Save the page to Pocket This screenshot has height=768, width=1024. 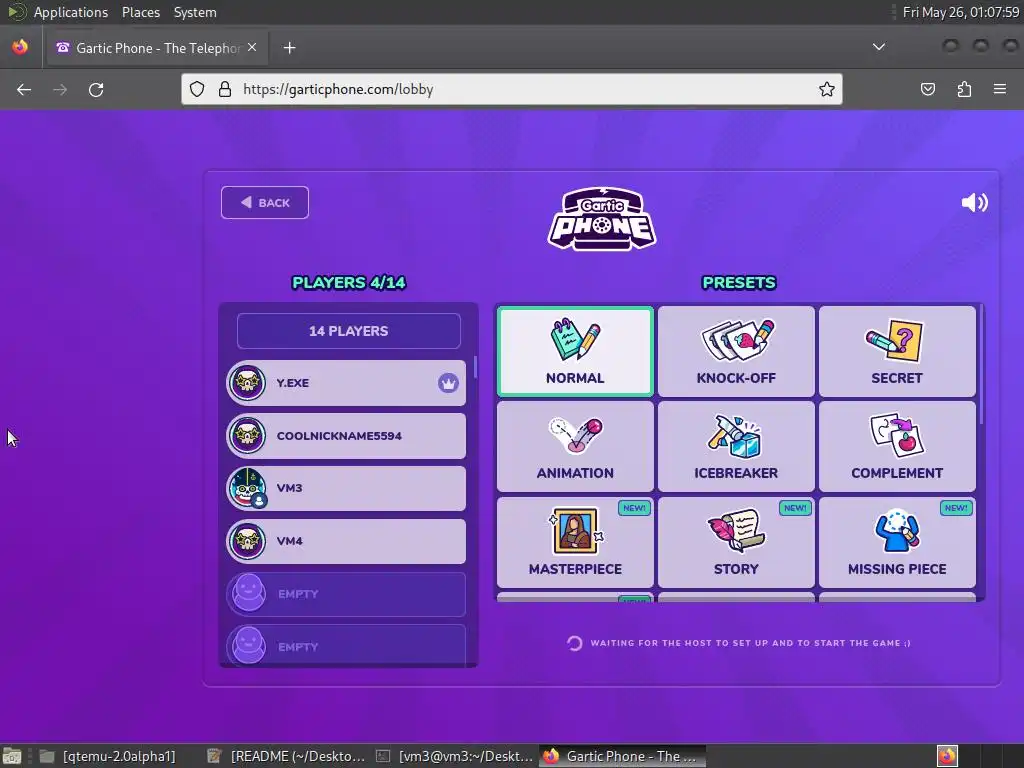[928, 89]
